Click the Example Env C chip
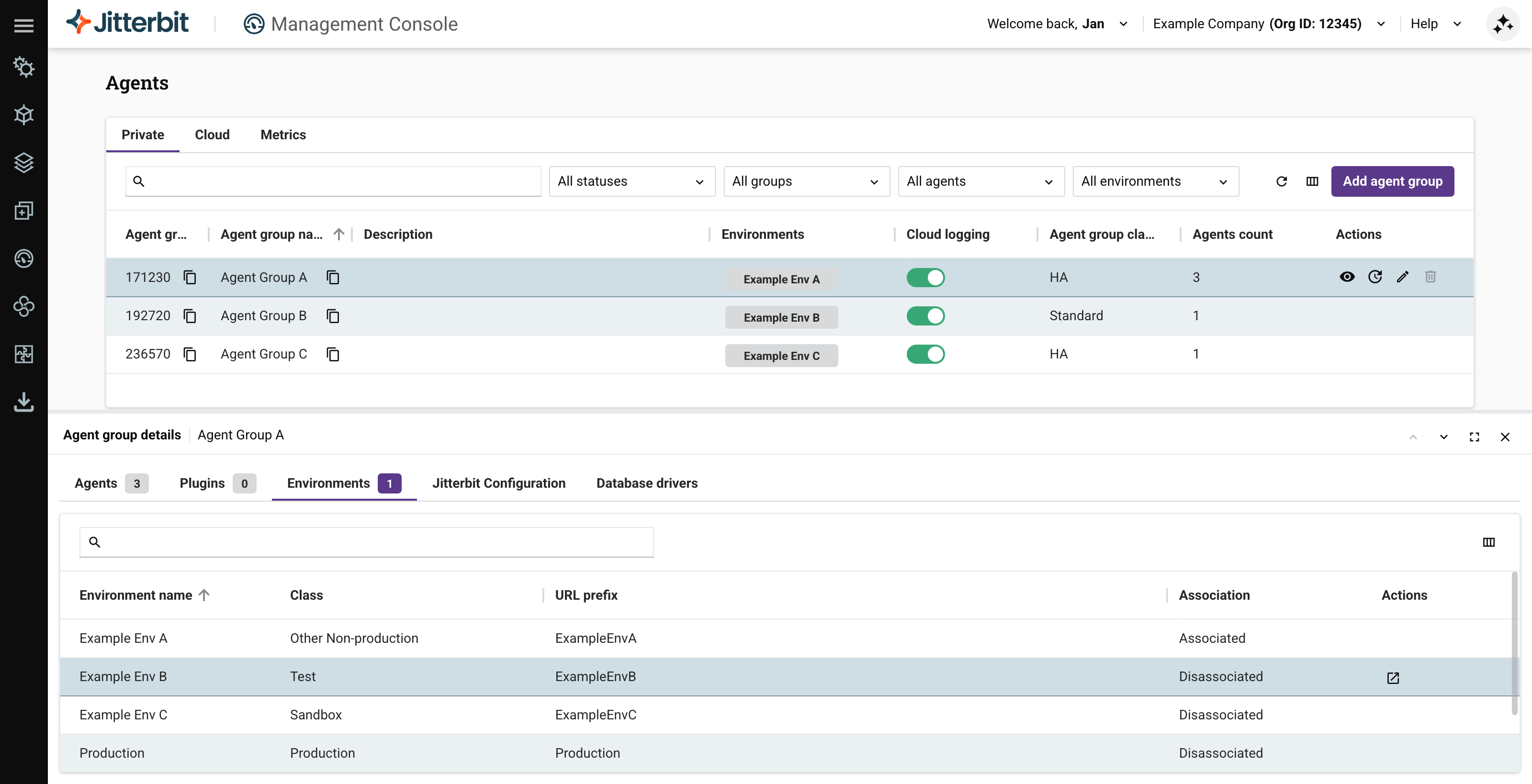The width and height of the screenshot is (1532, 784). (x=781, y=356)
